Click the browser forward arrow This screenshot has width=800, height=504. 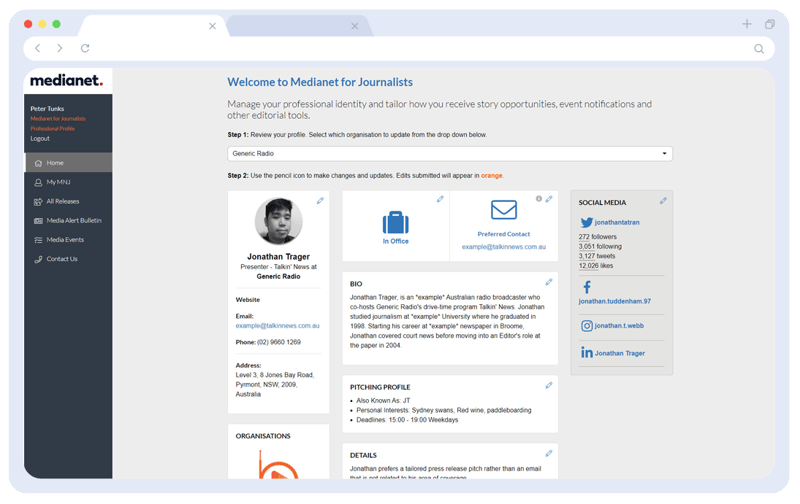pos(60,48)
